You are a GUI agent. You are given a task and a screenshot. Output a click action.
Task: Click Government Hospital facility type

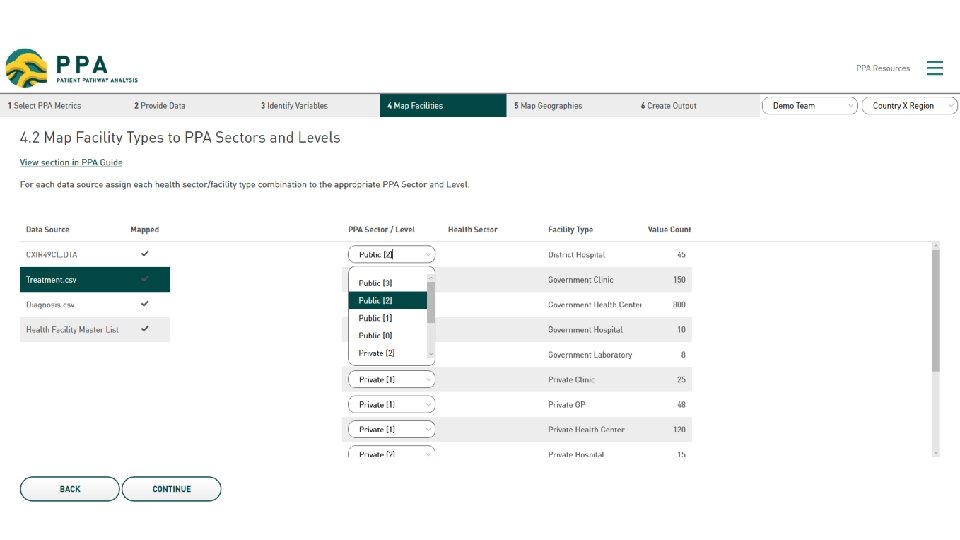(585, 330)
